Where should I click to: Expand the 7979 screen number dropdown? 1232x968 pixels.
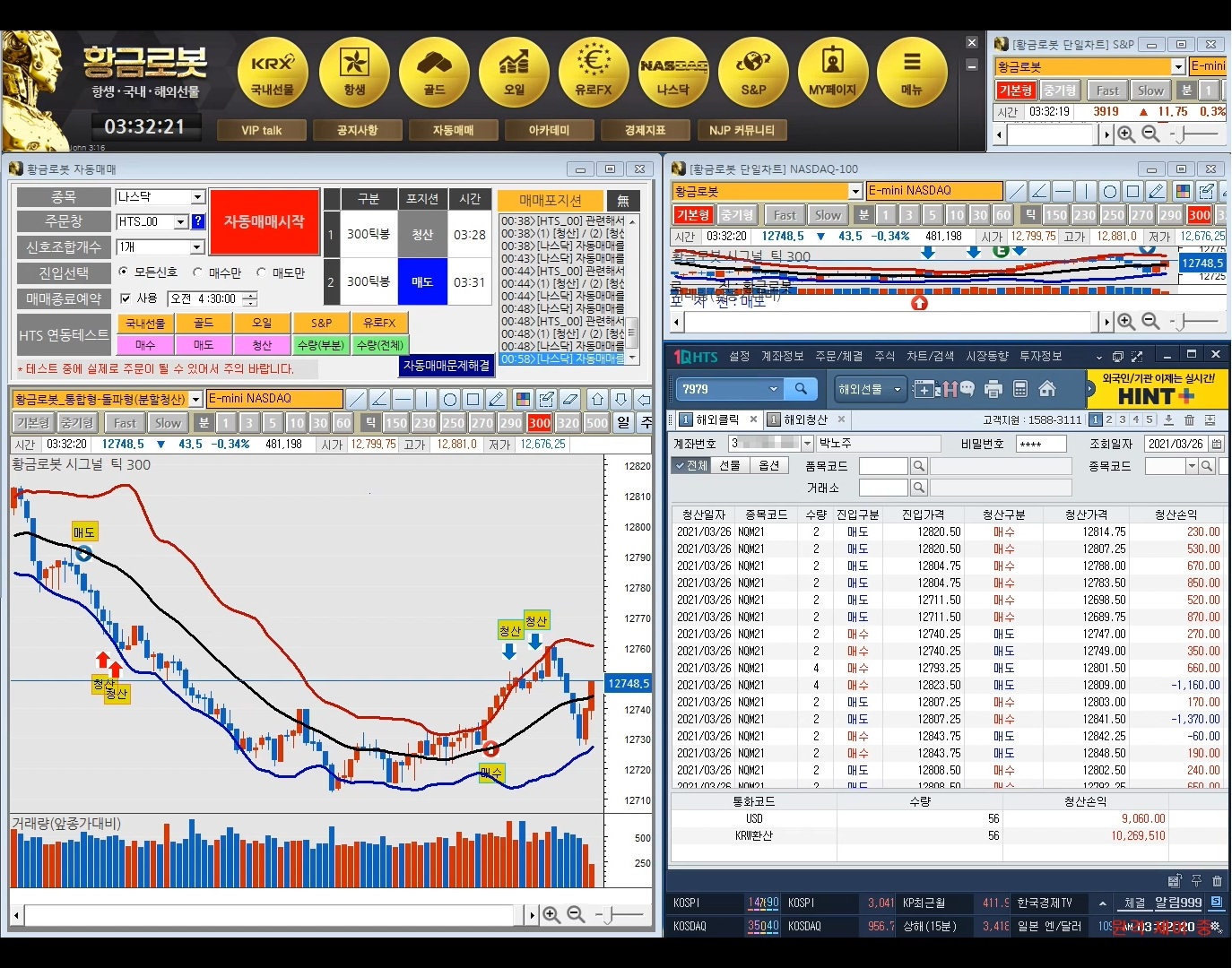[774, 389]
